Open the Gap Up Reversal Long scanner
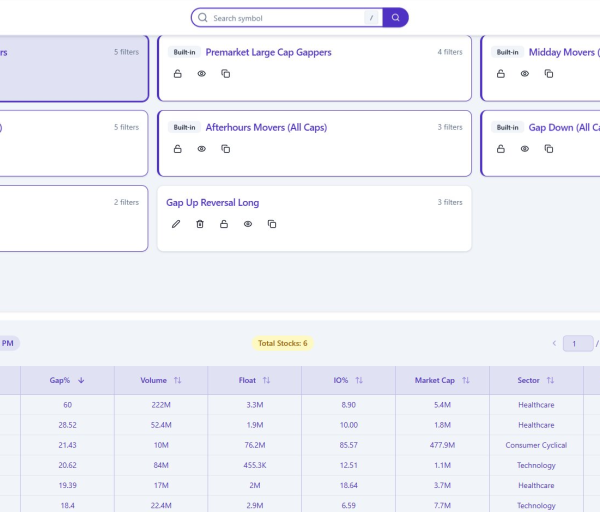This screenshot has height=512, width=600. coord(212,203)
